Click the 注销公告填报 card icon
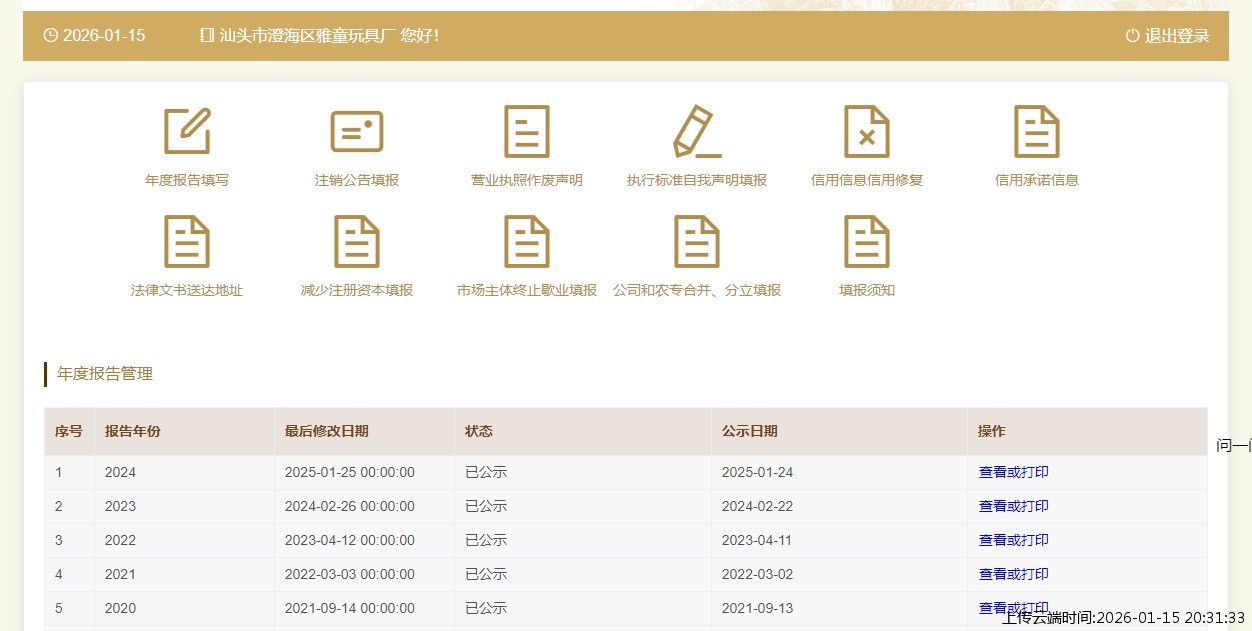Image resolution: width=1252 pixels, height=631 pixels. coord(357,132)
